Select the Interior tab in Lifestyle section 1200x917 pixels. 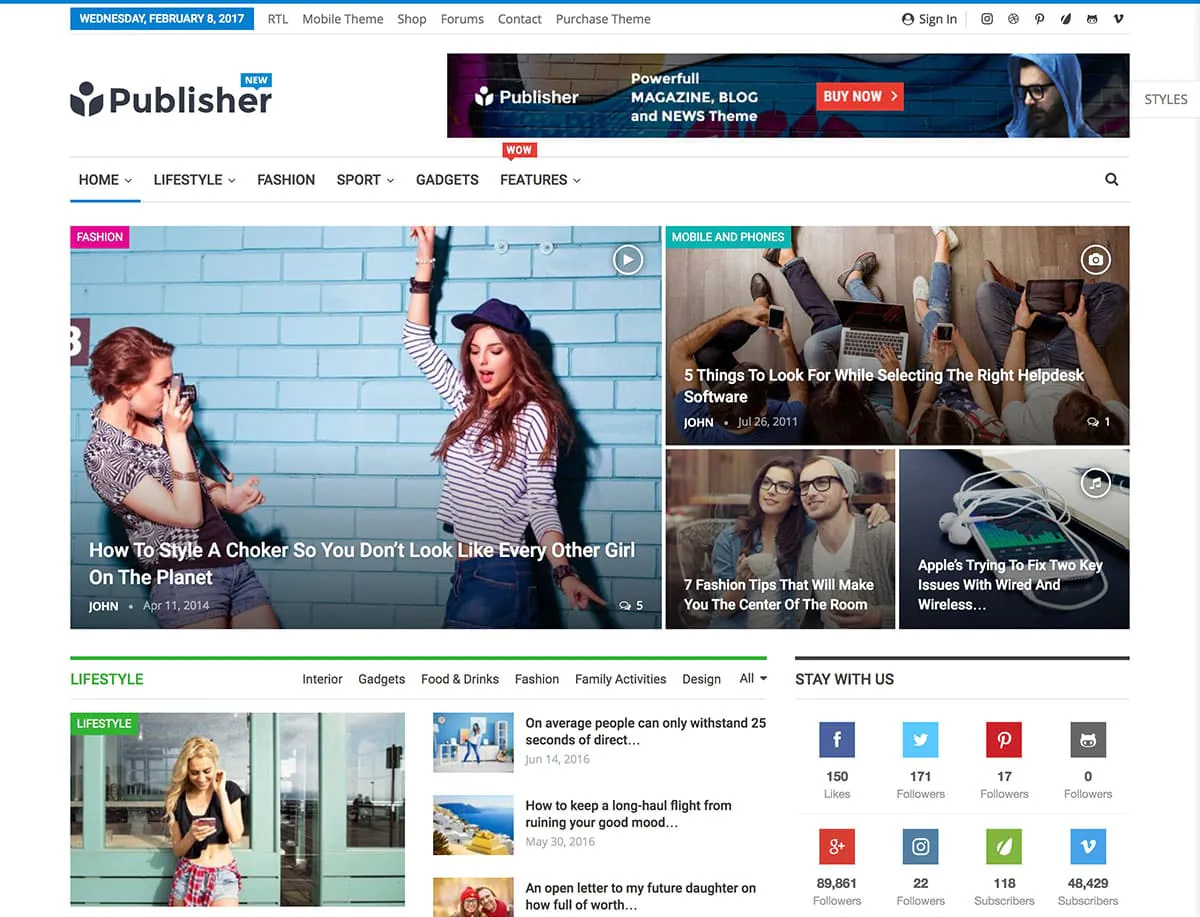tap(322, 679)
